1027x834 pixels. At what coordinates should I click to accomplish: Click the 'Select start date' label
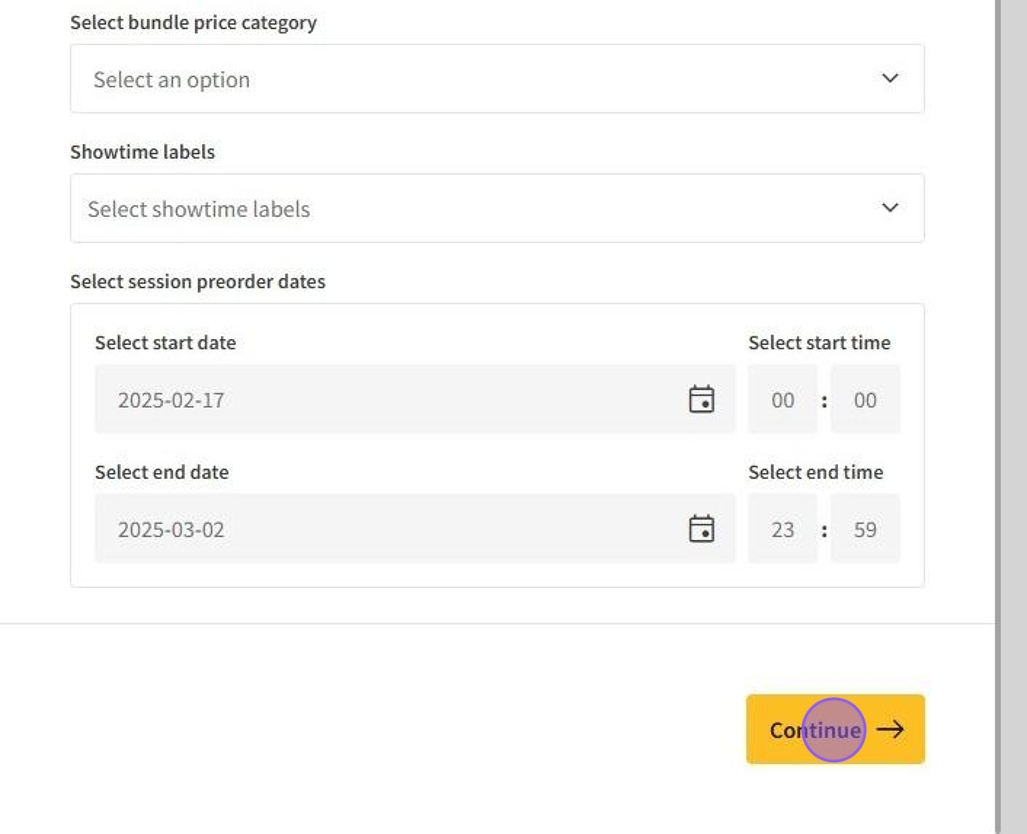point(165,343)
